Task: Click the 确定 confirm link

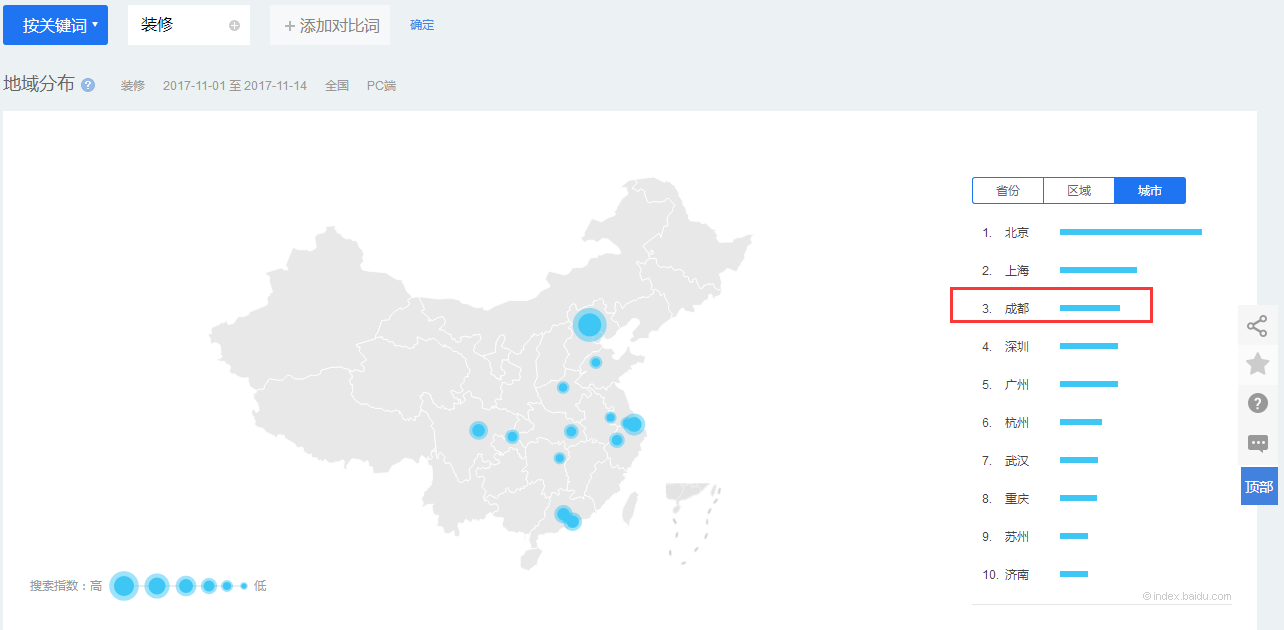Action: click(422, 25)
